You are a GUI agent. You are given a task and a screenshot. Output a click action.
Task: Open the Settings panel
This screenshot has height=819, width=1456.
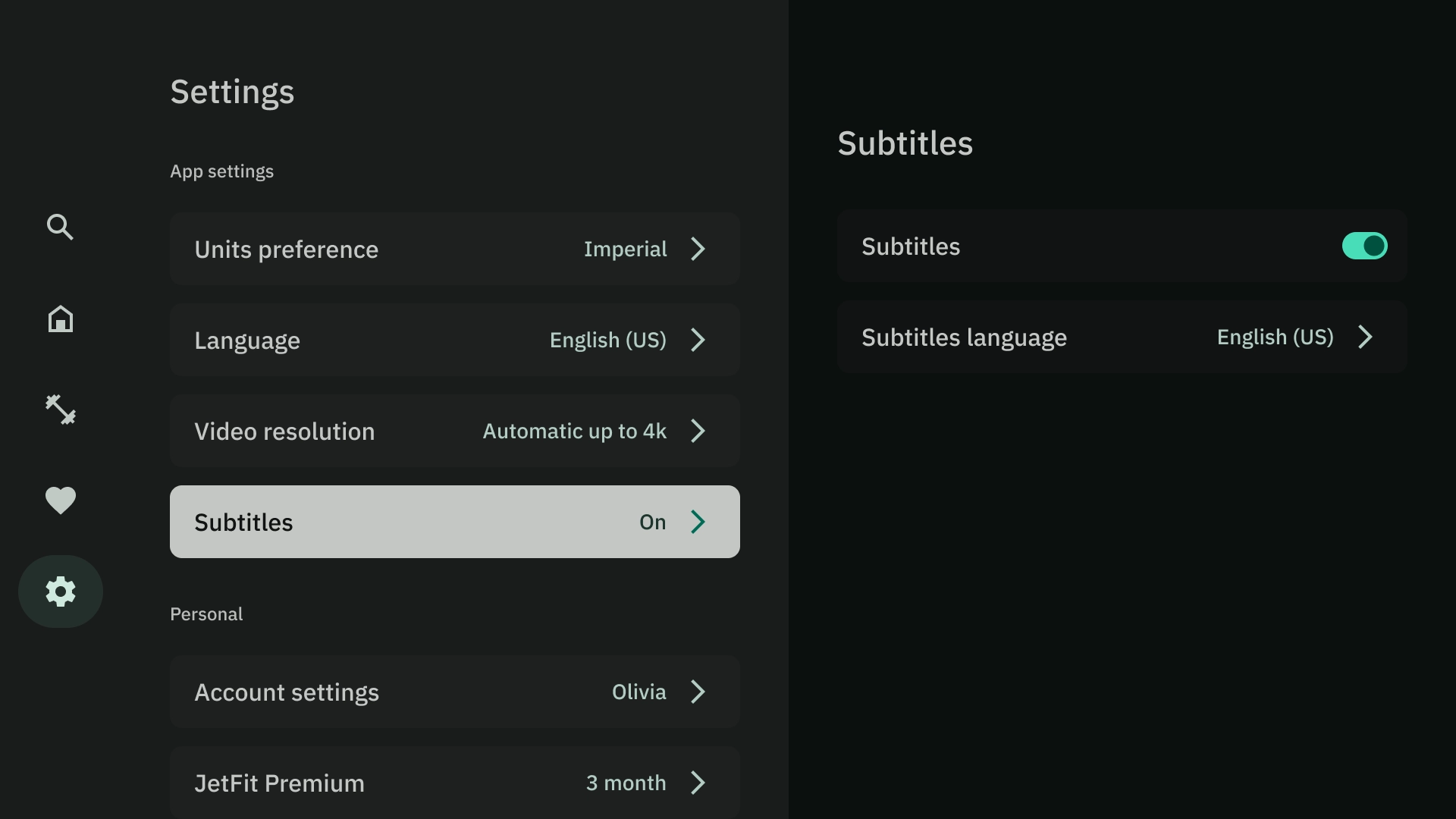[x=60, y=591]
